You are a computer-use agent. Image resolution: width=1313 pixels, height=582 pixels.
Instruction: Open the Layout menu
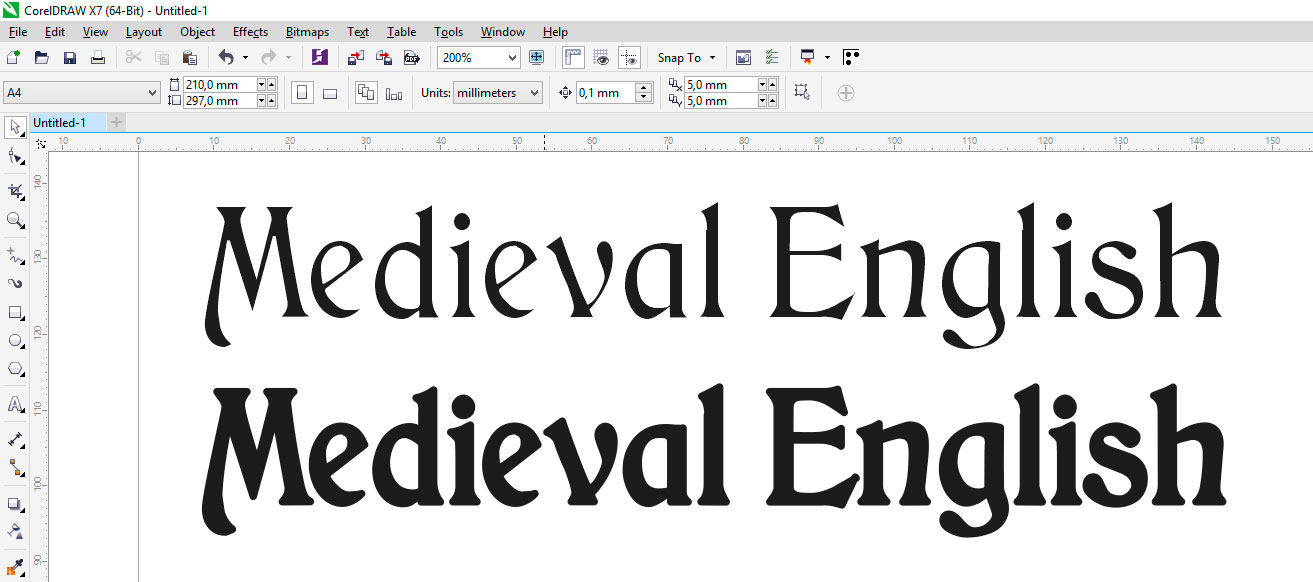click(144, 32)
